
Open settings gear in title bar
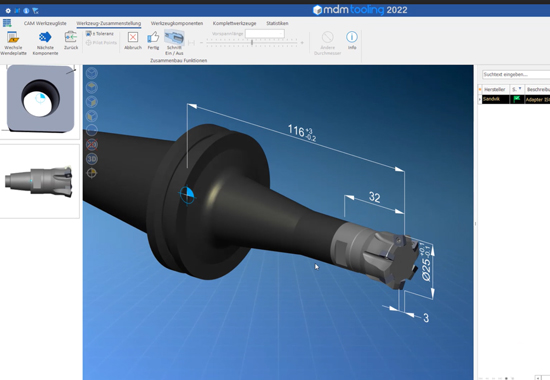click(8, 11)
